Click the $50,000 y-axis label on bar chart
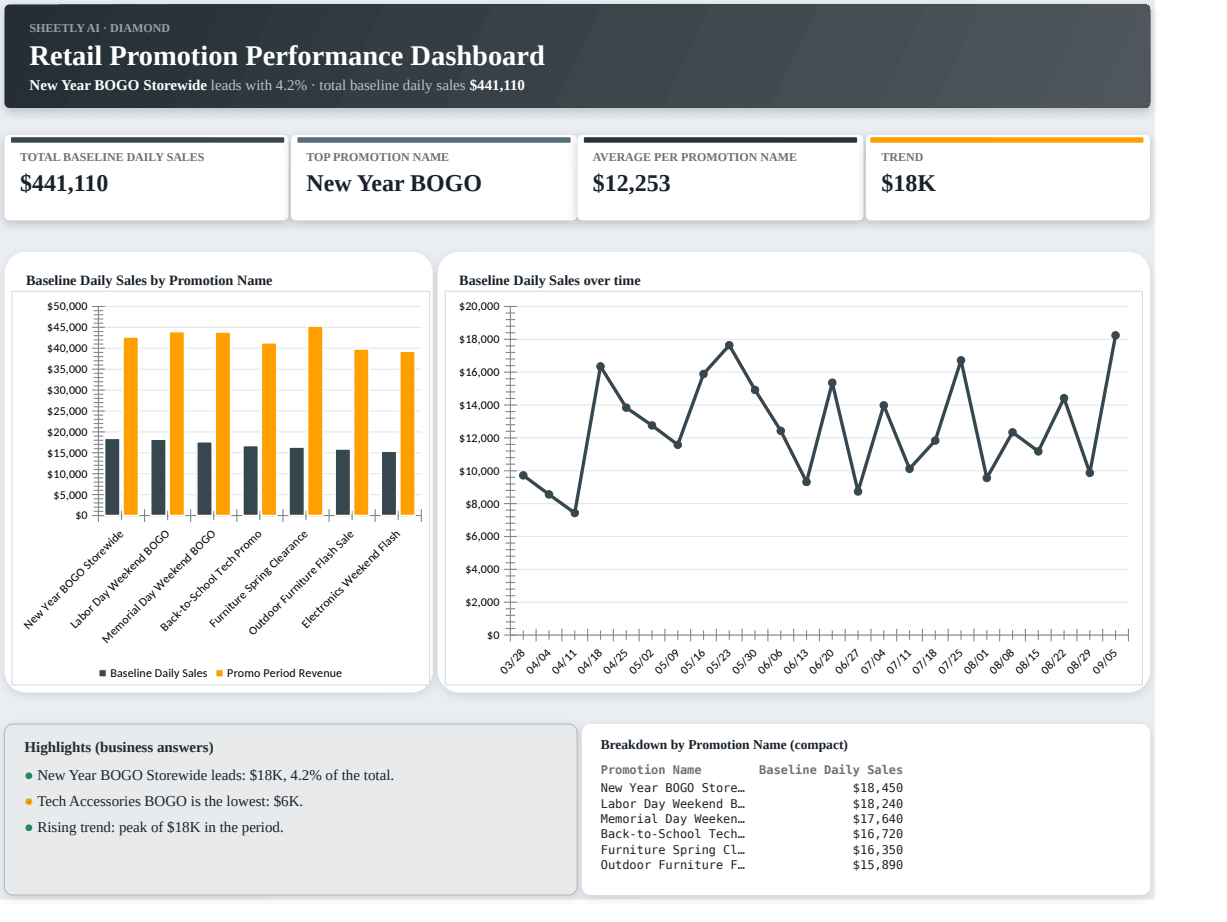The width and height of the screenshot is (1227, 922). point(67,306)
